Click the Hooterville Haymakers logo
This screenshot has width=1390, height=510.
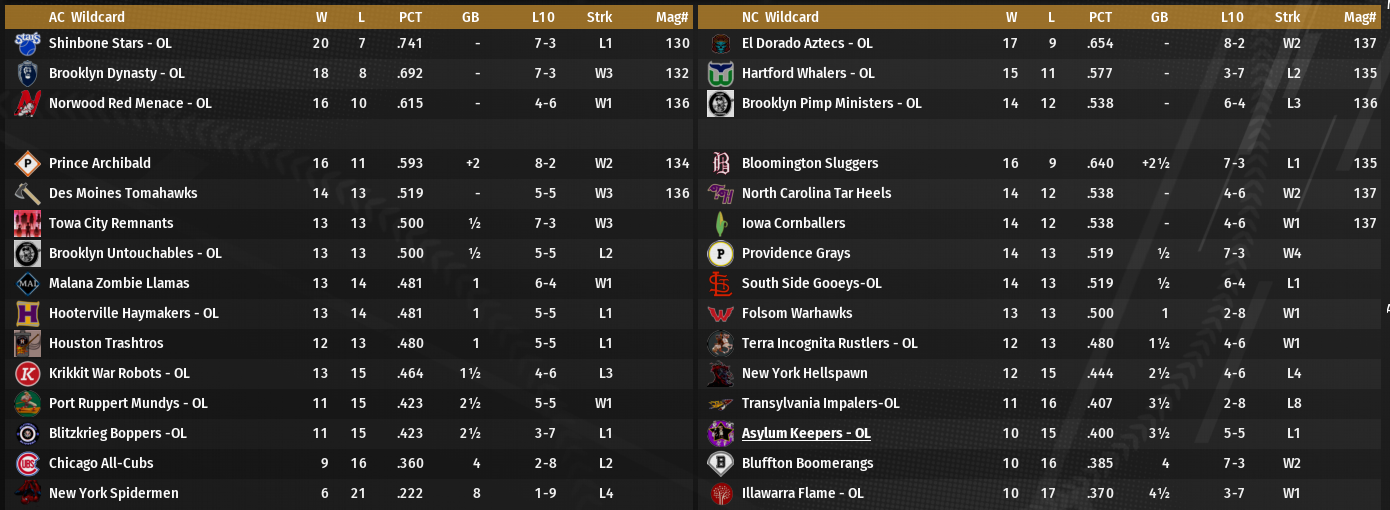click(x=27, y=313)
